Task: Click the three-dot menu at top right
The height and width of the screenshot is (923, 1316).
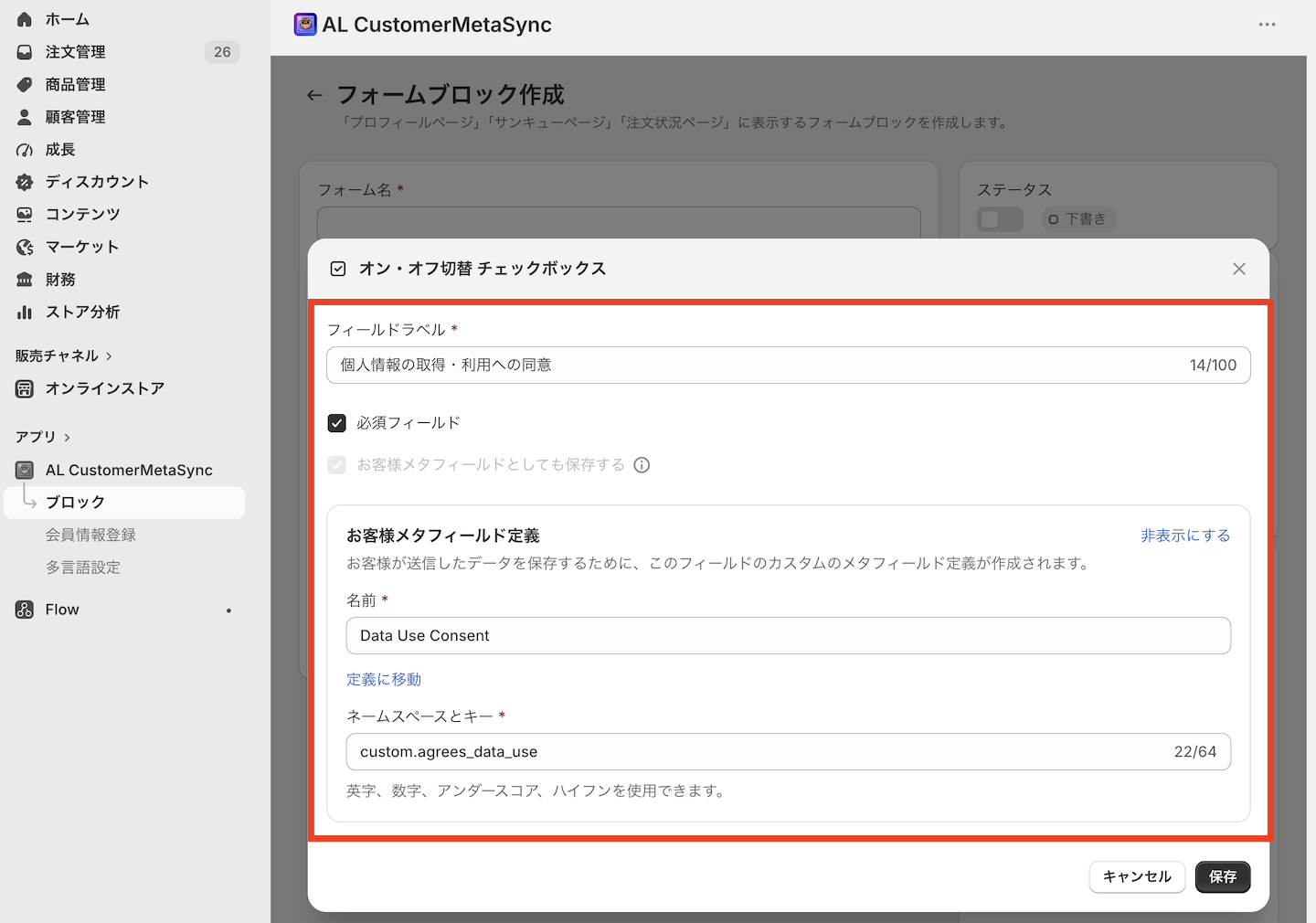Action: point(1267,25)
